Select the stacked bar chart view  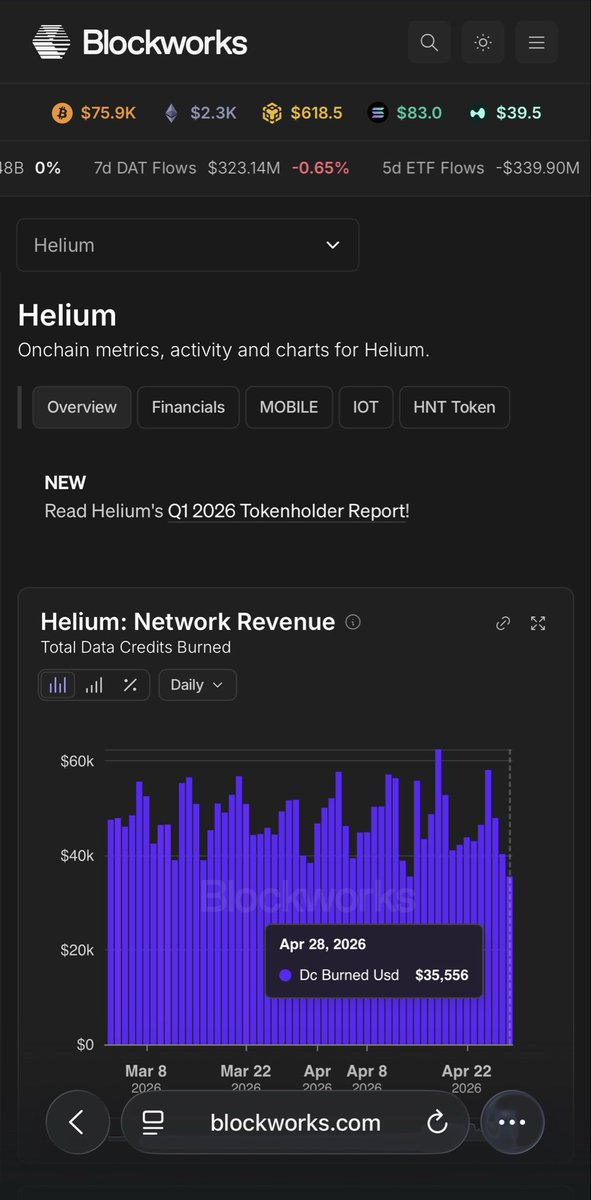click(58, 685)
